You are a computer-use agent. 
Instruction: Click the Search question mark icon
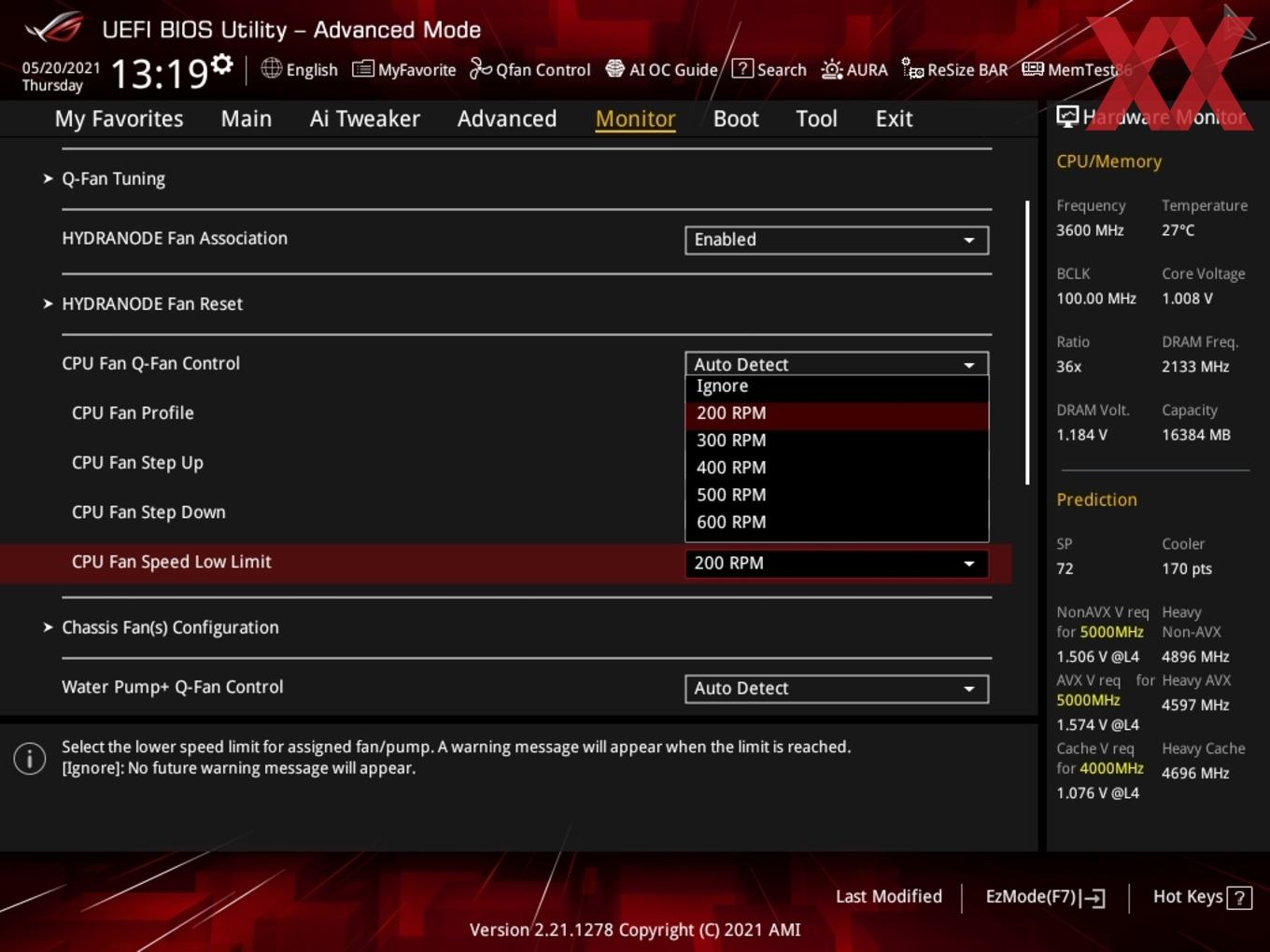pos(742,68)
